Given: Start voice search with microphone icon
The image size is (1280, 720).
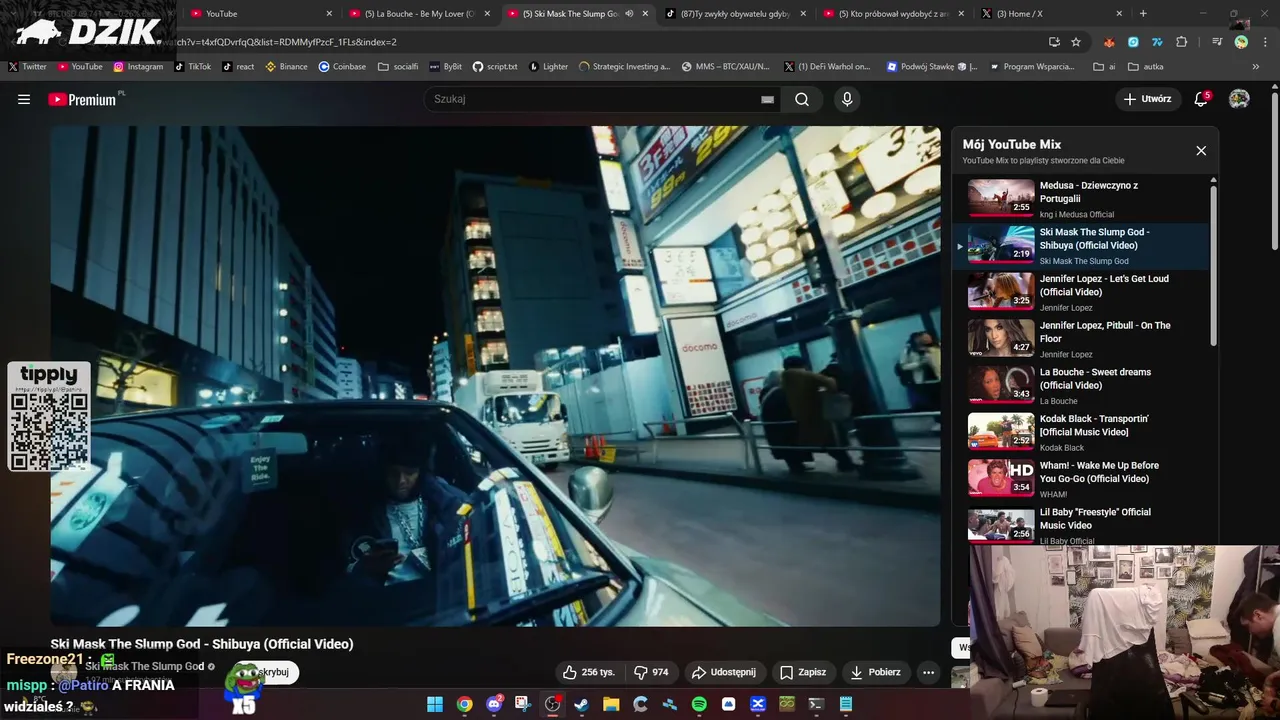Looking at the screenshot, I should [x=847, y=99].
